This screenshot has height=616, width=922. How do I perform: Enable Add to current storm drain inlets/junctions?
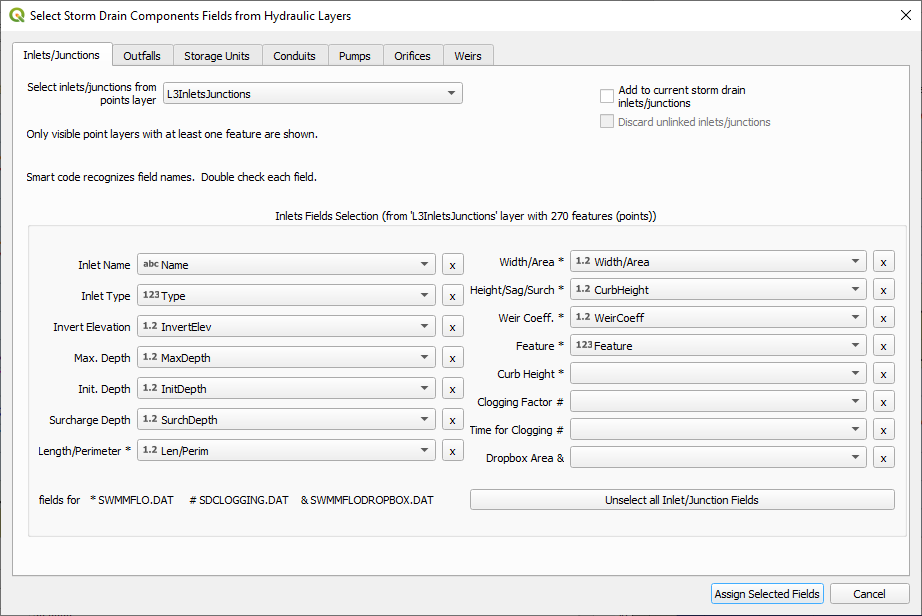pyautogui.click(x=607, y=96)
